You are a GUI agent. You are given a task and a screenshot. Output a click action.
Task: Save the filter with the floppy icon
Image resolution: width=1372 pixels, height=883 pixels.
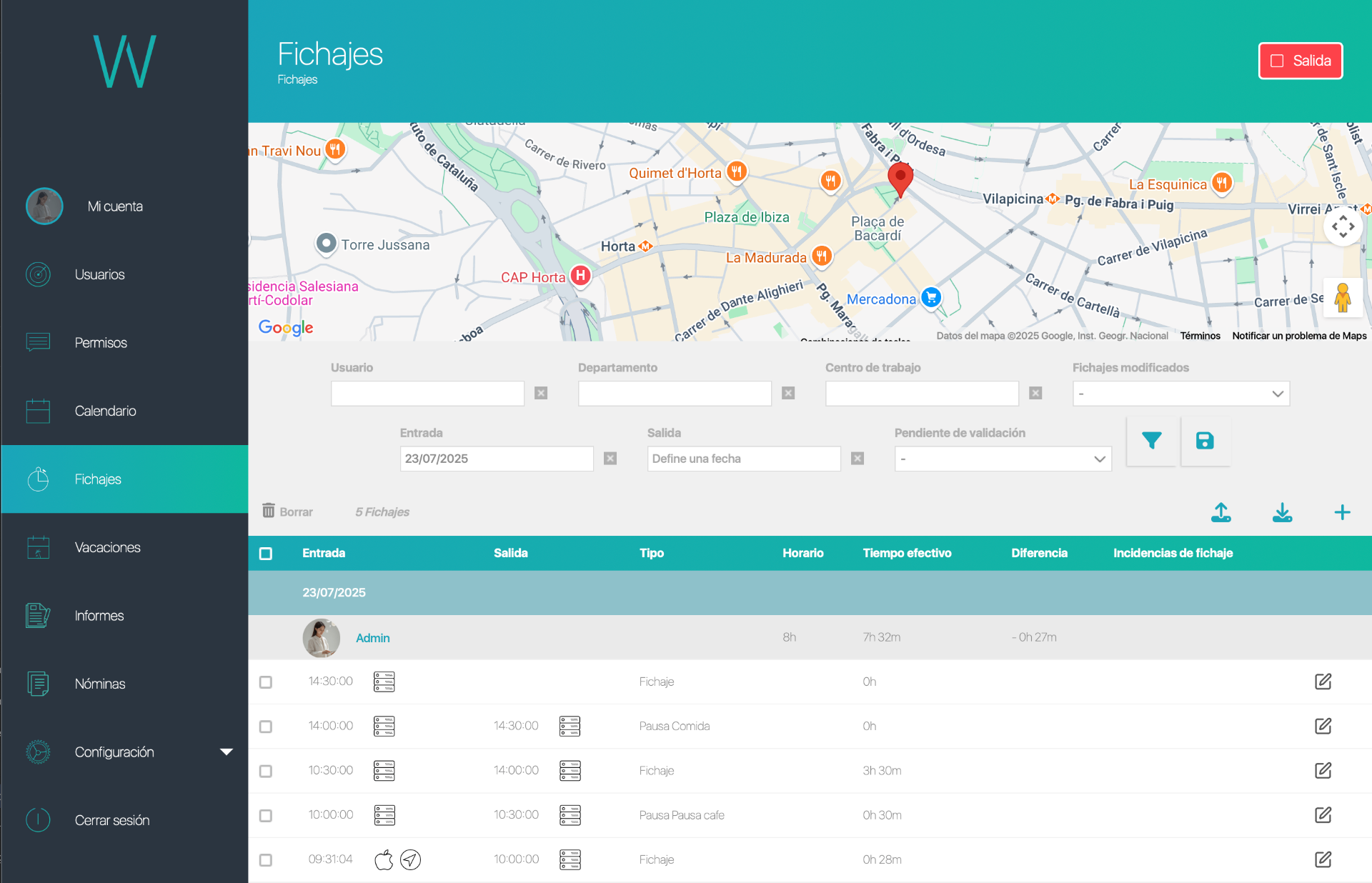pos(1205,441)
